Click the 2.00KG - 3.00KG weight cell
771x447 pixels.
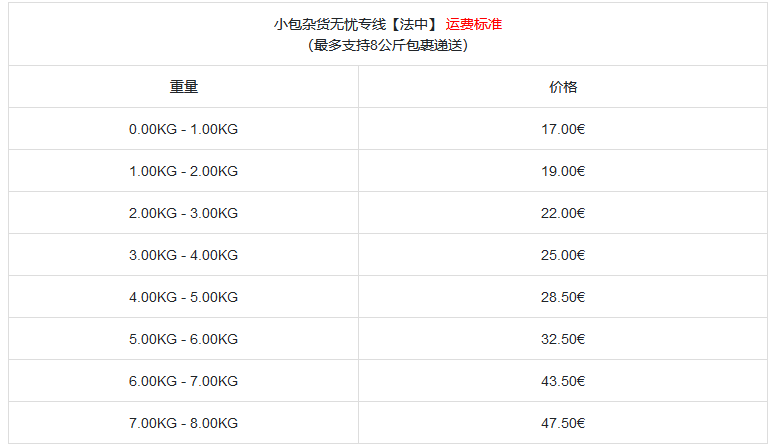point(184,213)
